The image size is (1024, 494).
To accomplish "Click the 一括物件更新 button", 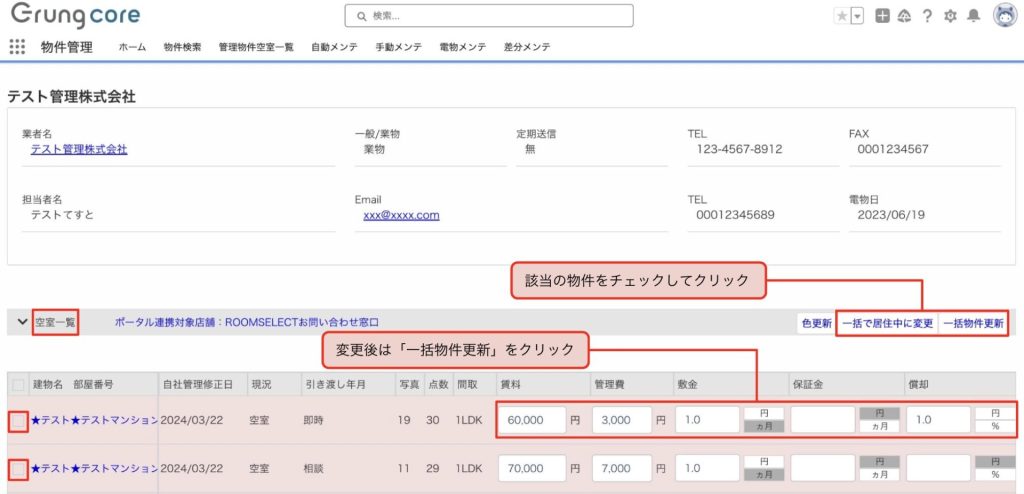I will (972, 323).
